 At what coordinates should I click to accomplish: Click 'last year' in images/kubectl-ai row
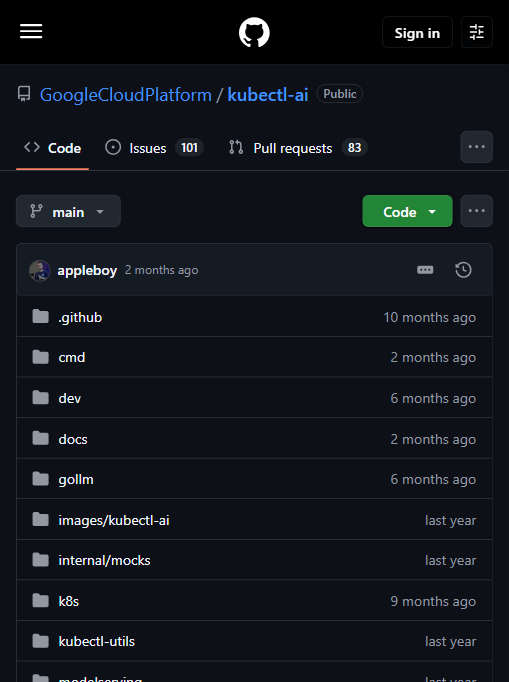[x=450, y=520]
